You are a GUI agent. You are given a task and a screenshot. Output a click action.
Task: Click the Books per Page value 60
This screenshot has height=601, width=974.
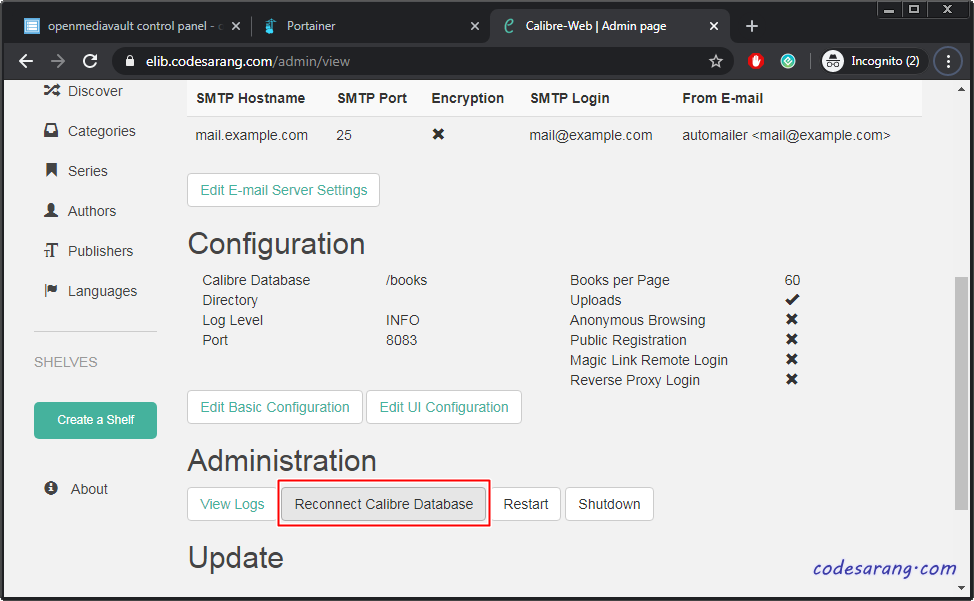(792, 281)
